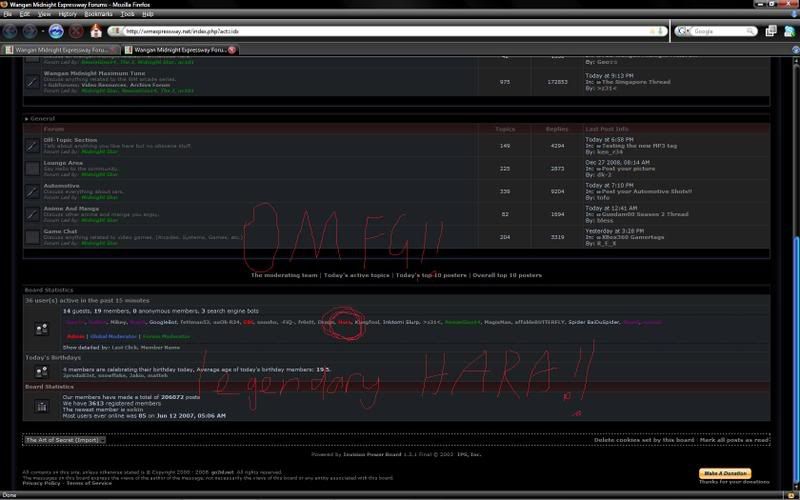Open 'Post your picture' topic link
Image resolution: width=800 pixels, height=500 pixels.
(628, 168)
